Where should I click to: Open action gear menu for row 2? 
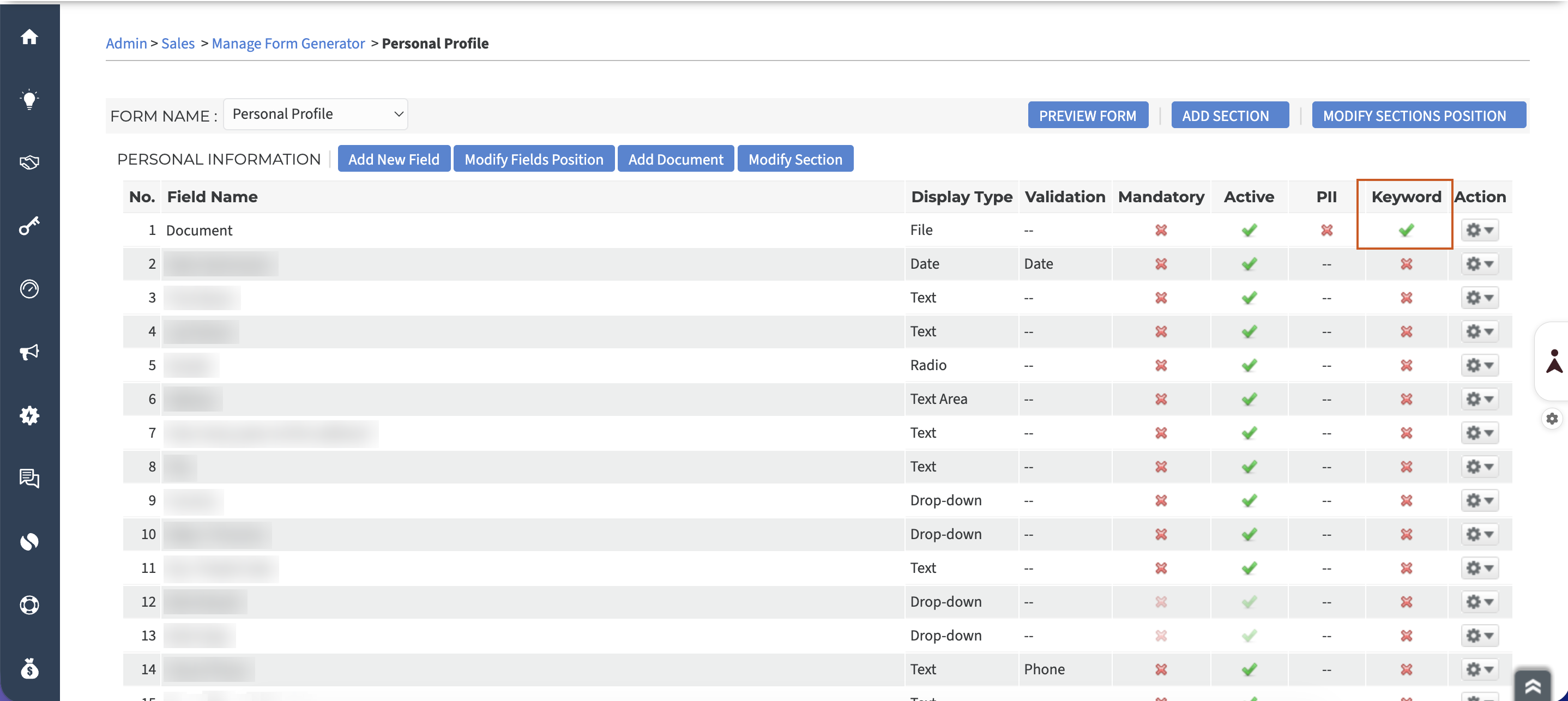1480,264
